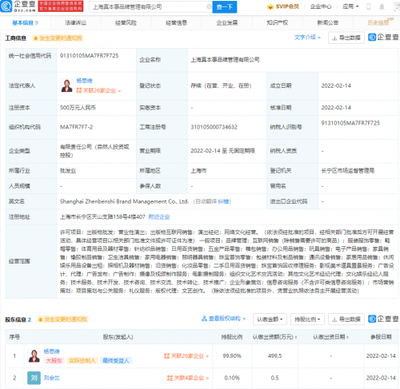Switch to the 知识产权 tab

277,23
